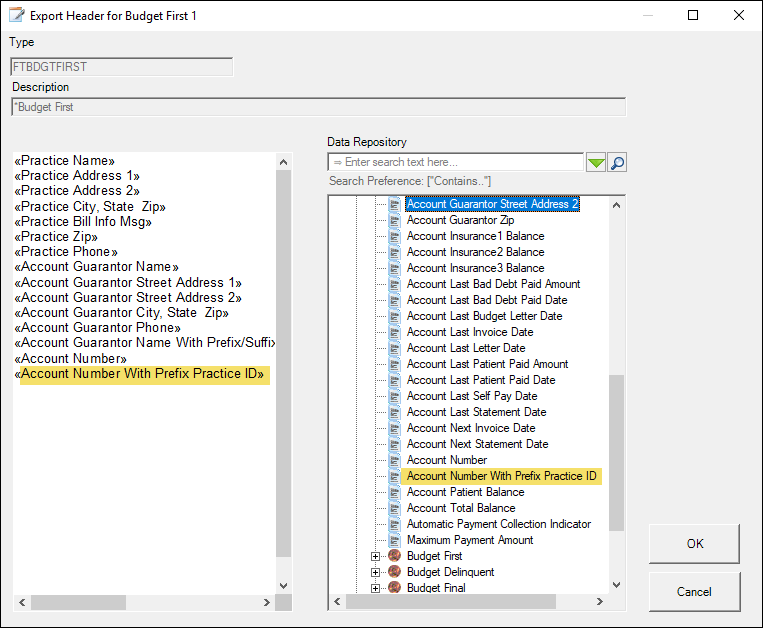Click the field icon beside Maximum Payment Amount
Screen dimensions: 763x628
point(394,540)
